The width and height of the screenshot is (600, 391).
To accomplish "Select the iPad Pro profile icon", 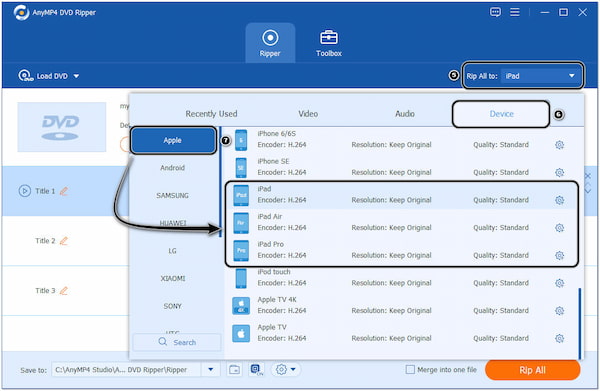I will click(241, 250).
